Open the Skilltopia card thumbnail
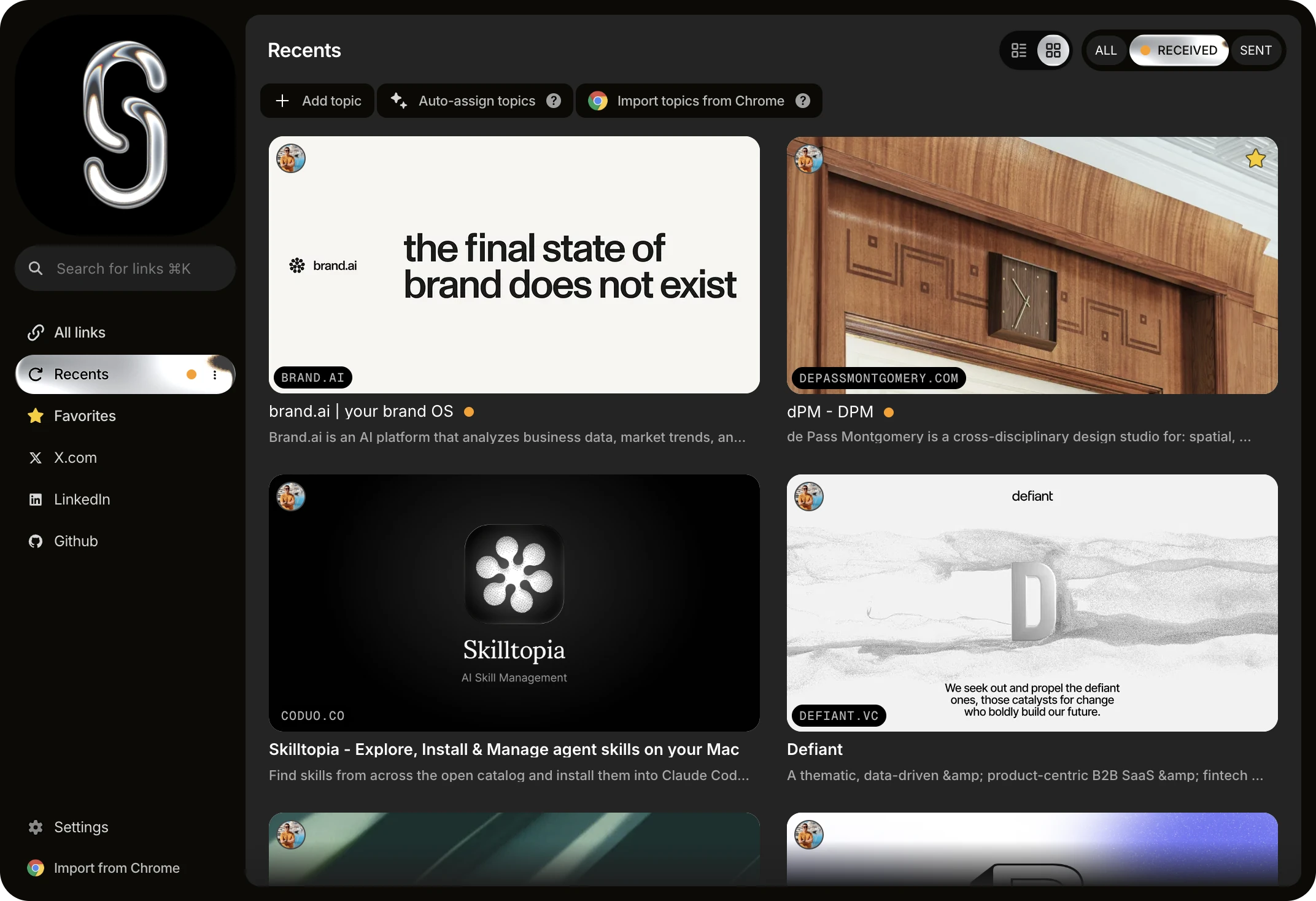The width and height of the screenshot is (1316, 901). tap(514, 603)
